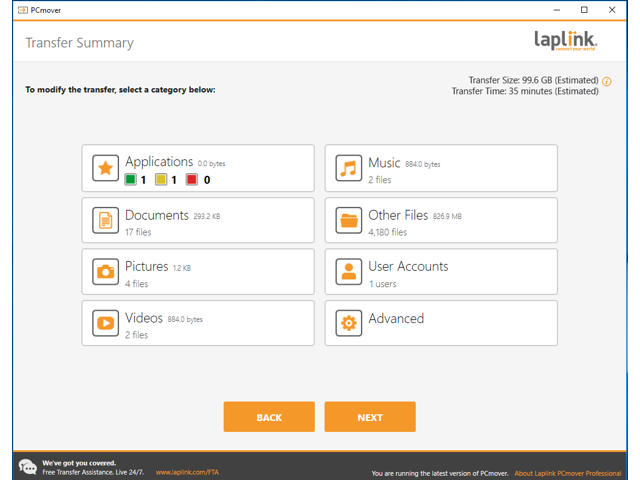640x480 pixels.
Task: Select the red application status square
Action: tap(191, 180)
